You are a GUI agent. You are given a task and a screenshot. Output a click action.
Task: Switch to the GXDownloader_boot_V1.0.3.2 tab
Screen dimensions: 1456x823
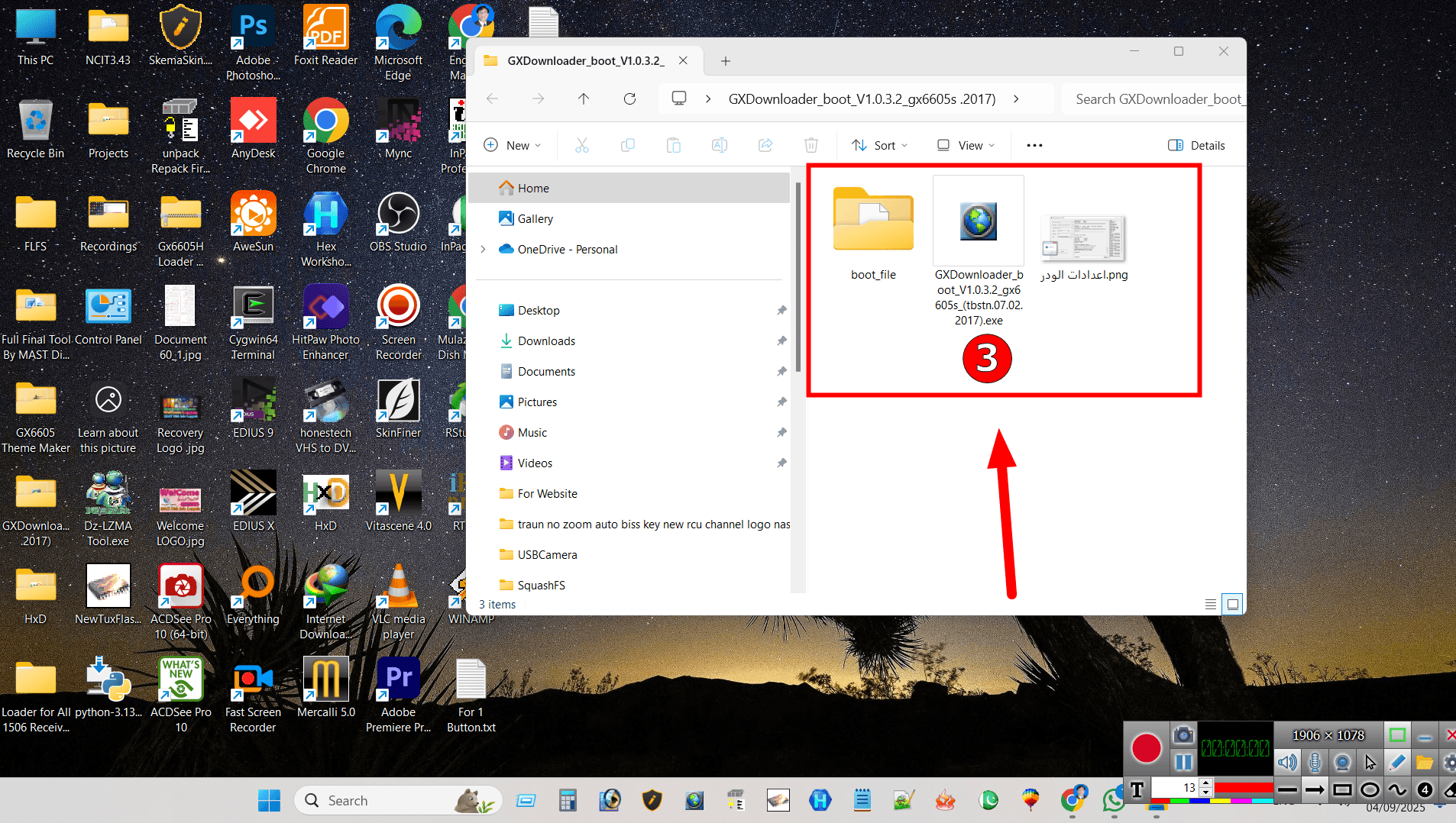pyautogui.click(x=581, y=60)
